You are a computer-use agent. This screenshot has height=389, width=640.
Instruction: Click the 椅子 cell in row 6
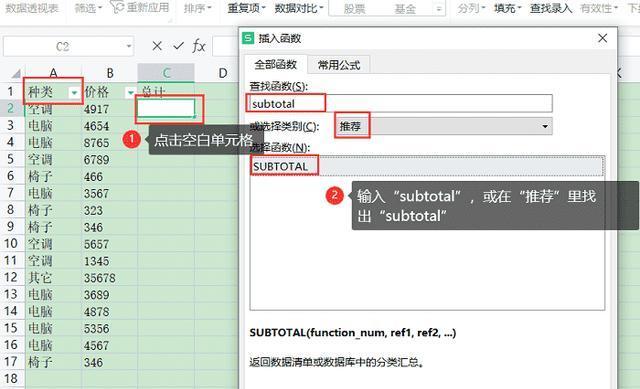[53, 176]
